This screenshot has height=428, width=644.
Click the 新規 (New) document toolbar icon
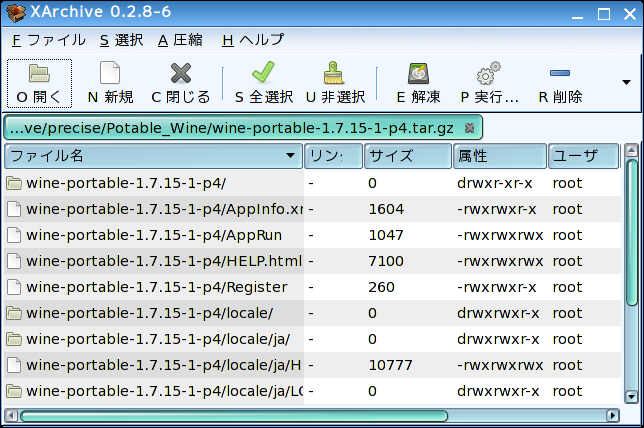(110, 73)
